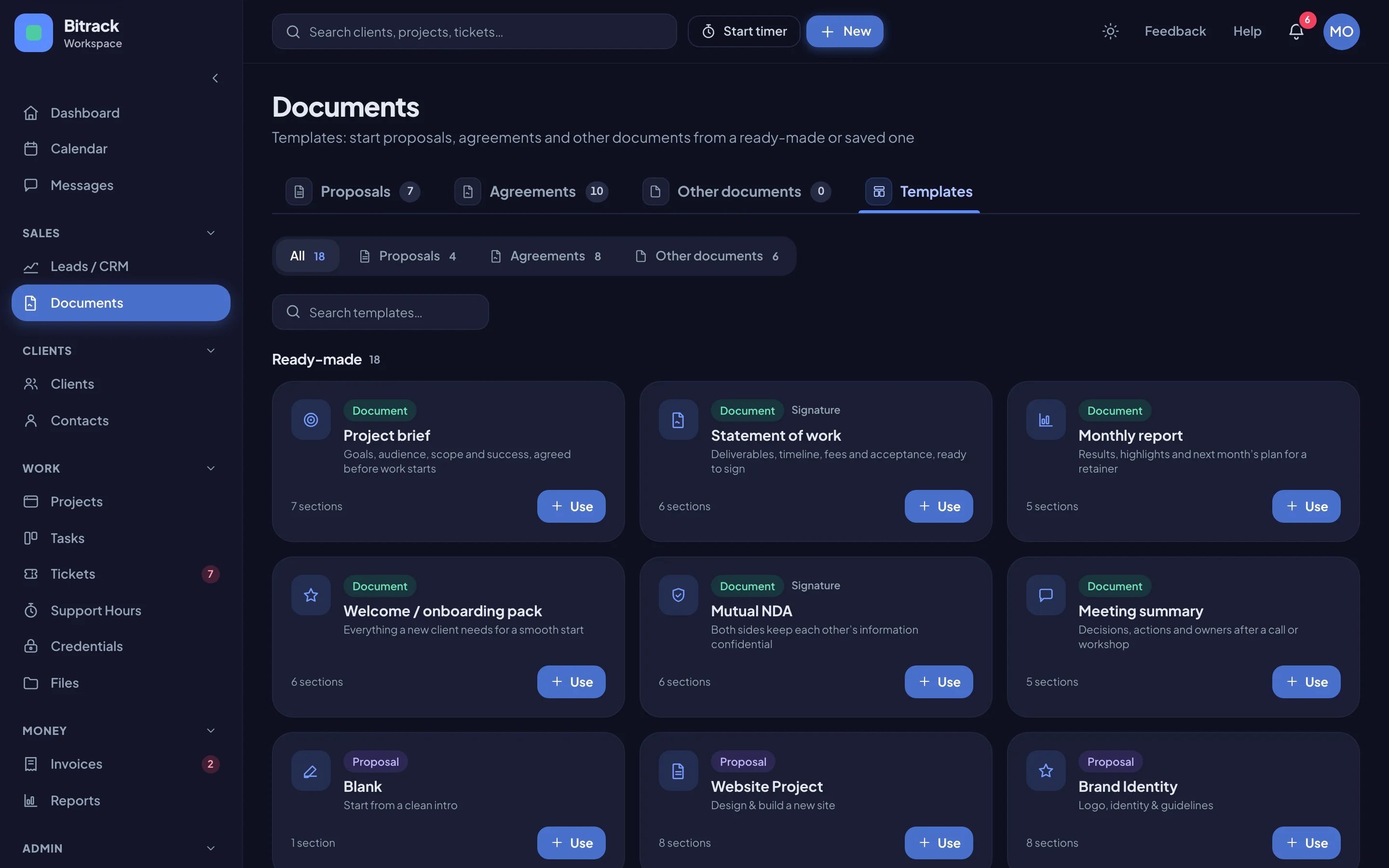The image size is (1389, 868).
Task: Collapse the sidebar with the arrow
Action: coord(215,78)
